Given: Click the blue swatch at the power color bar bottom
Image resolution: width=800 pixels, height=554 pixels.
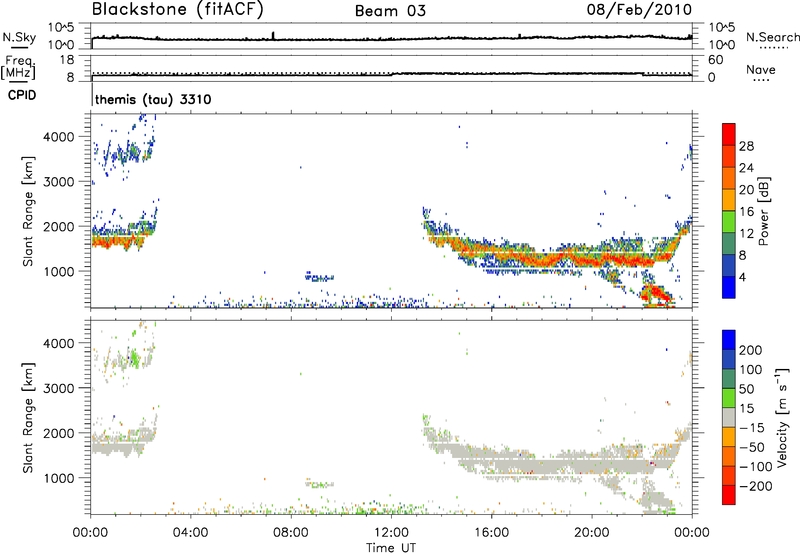Looking at the screenshot, I should (x=729, y=287).
